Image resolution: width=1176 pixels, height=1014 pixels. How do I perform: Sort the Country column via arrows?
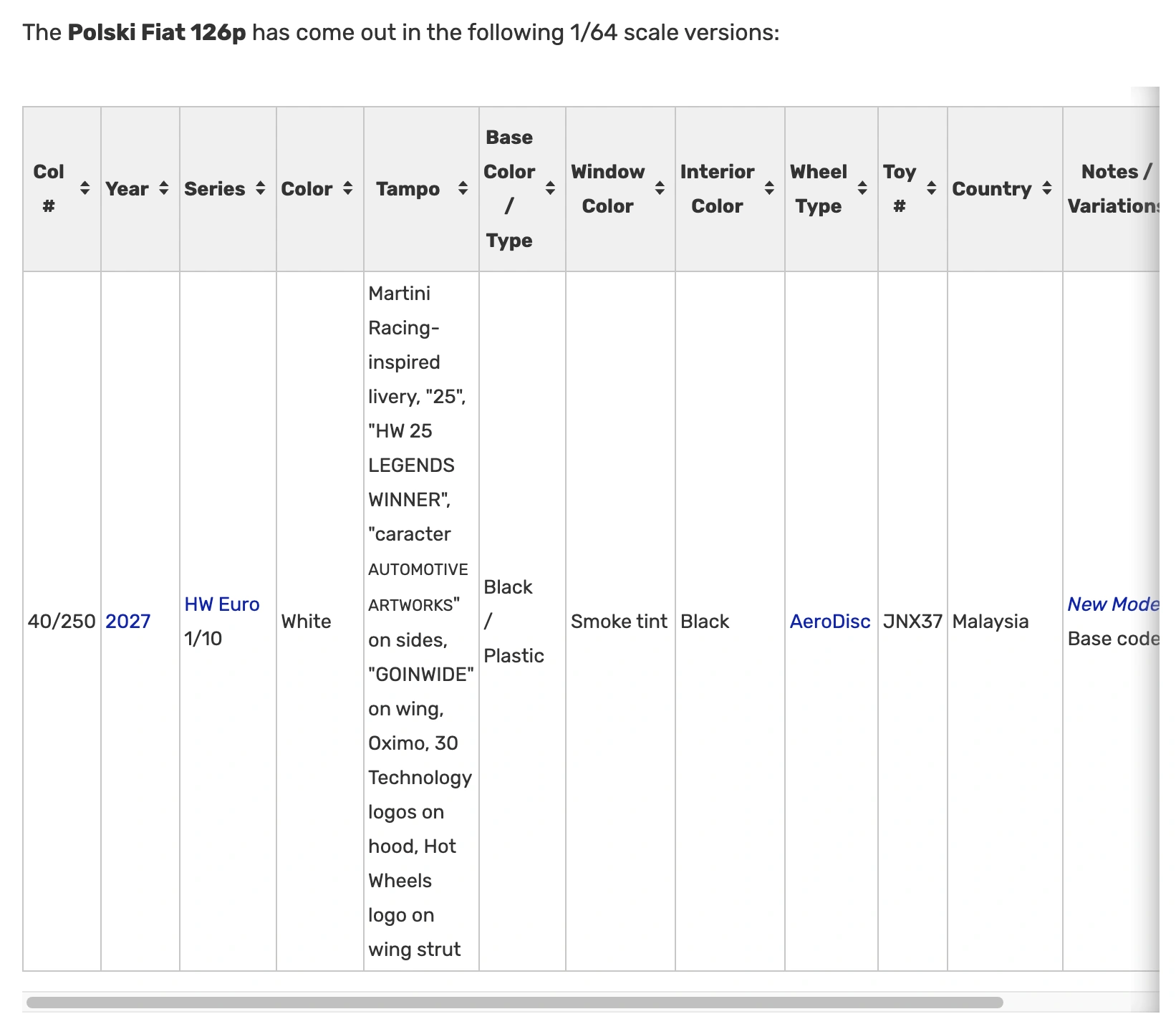click(1047, 189)
